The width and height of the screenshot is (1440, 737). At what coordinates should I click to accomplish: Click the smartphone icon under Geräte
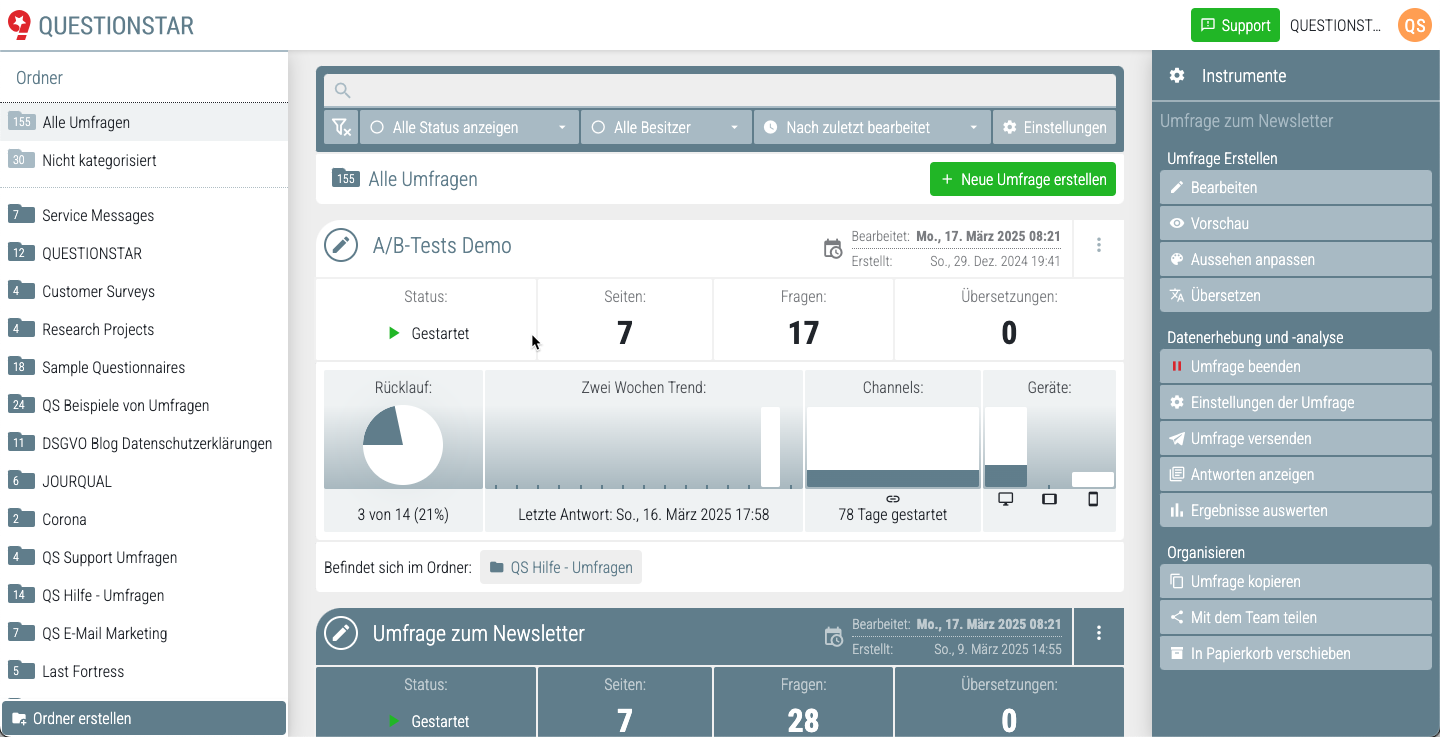(x=1093, y=499)
